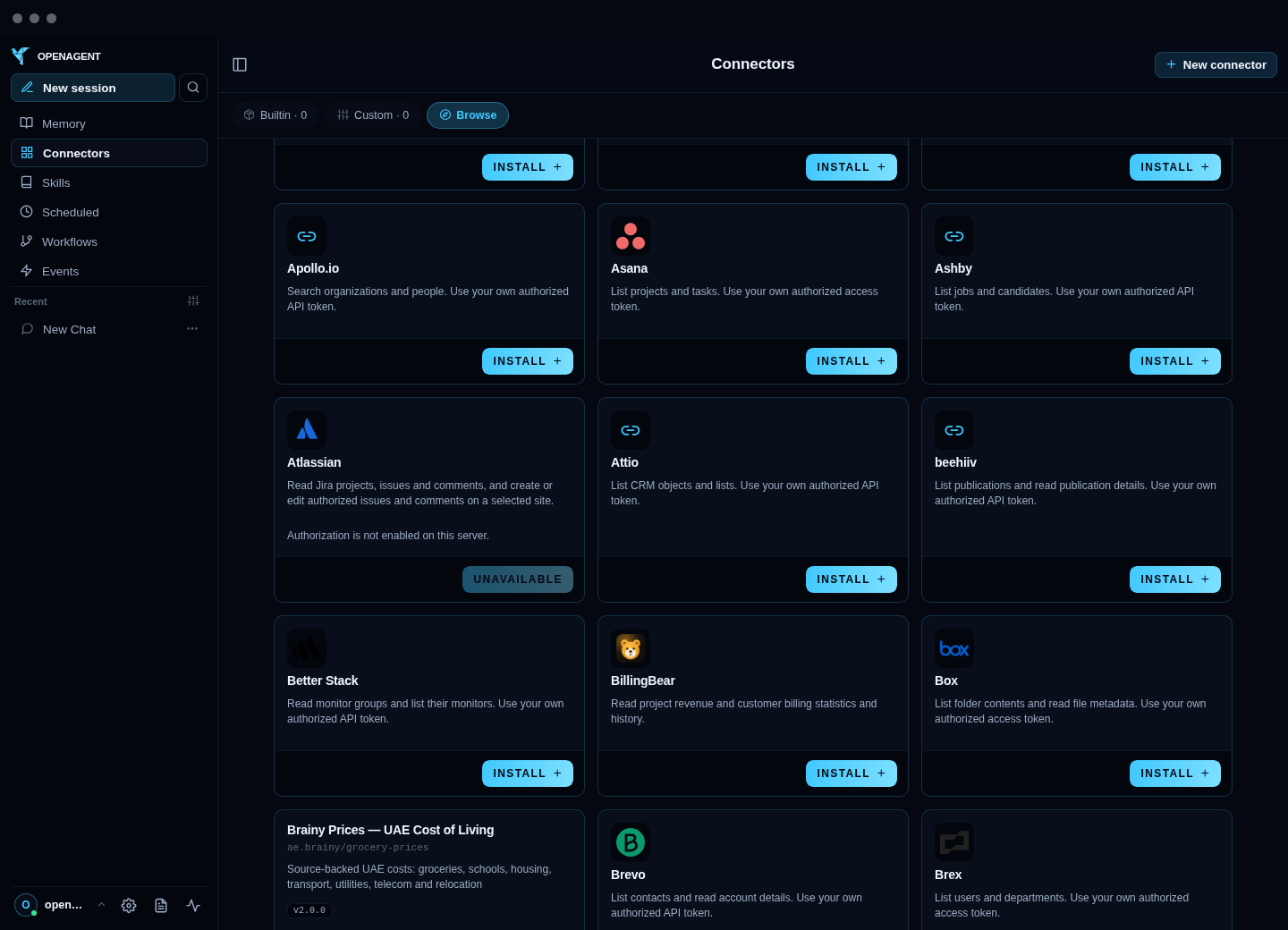This screenshot has width=1288, height=930.
Task: Expand the account menu chevron
Action: coord(101,905)
